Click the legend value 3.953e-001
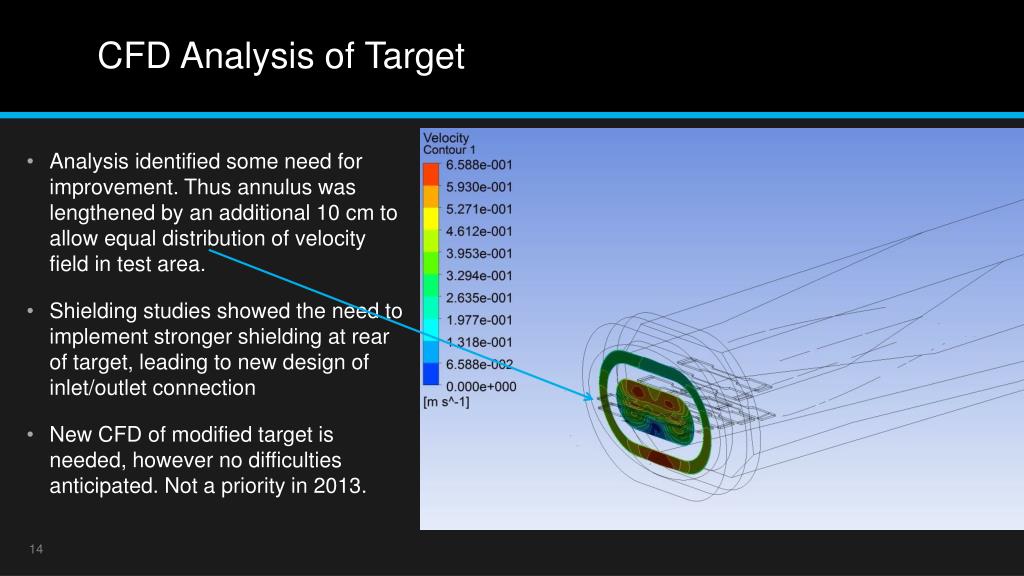This screenshot has height=576, width=1024. (x=479, y=254)
